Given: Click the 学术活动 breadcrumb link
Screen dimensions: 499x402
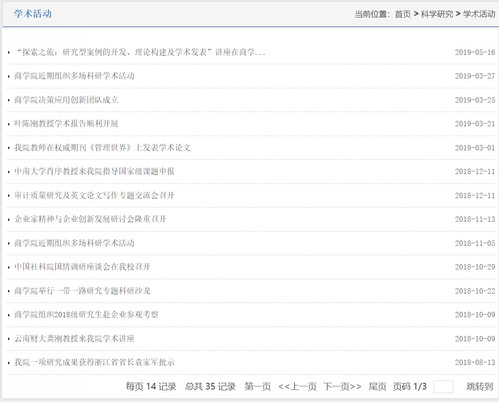Looking at the screenshot, I should 479,14.
